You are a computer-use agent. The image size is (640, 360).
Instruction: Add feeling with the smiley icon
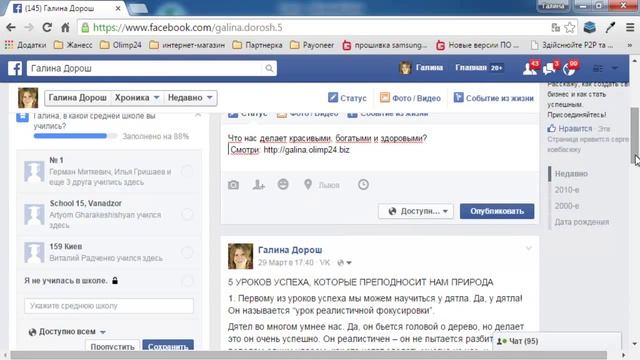(x=283, y=184)
